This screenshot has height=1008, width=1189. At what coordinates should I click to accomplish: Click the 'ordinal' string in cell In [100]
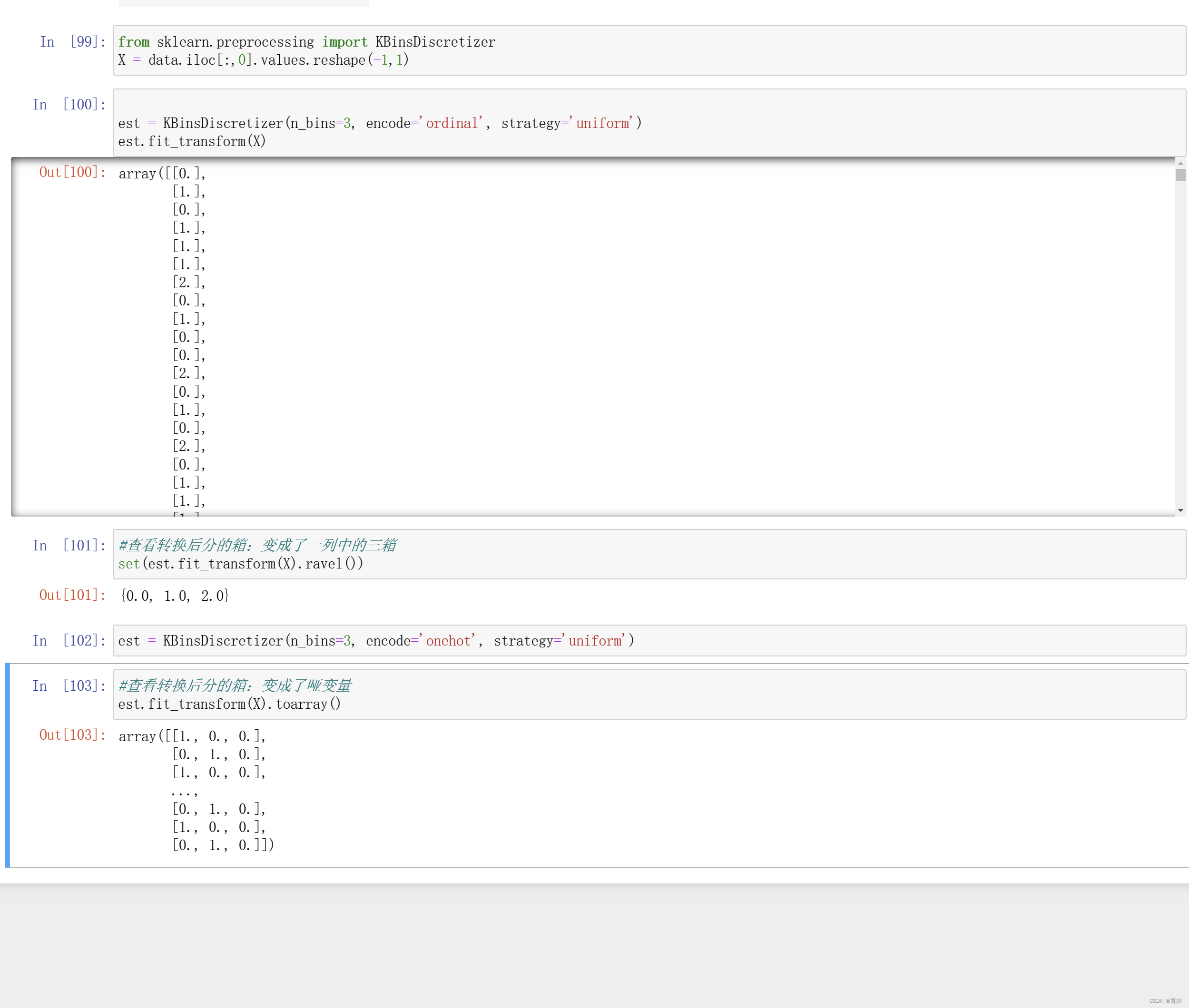452,123
